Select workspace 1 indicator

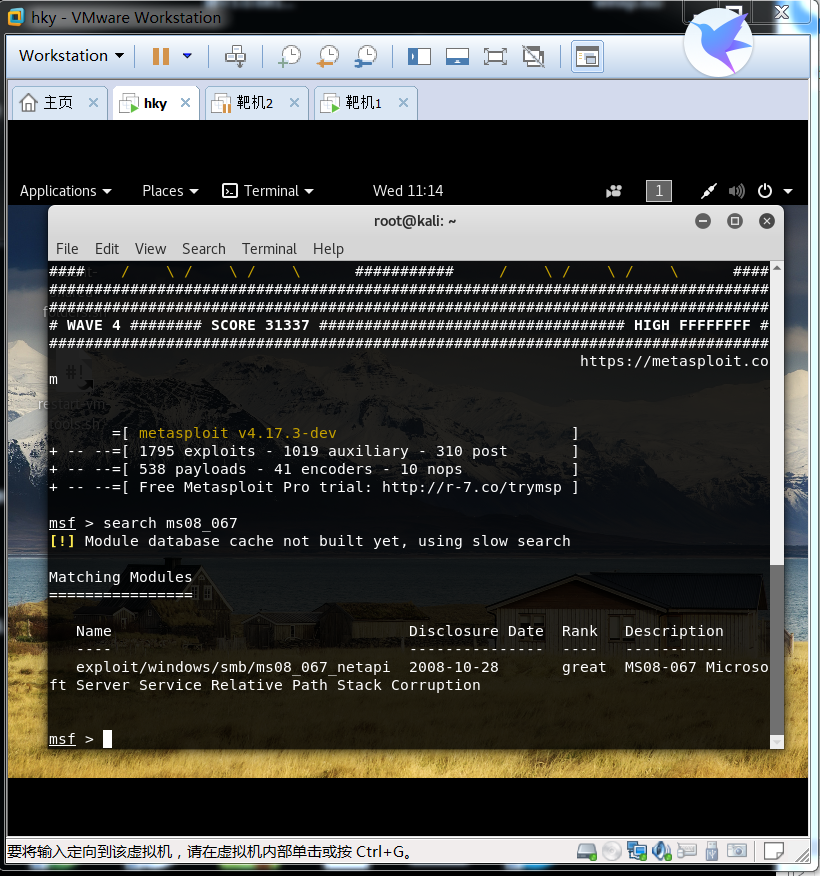click(x=659, y=191)
